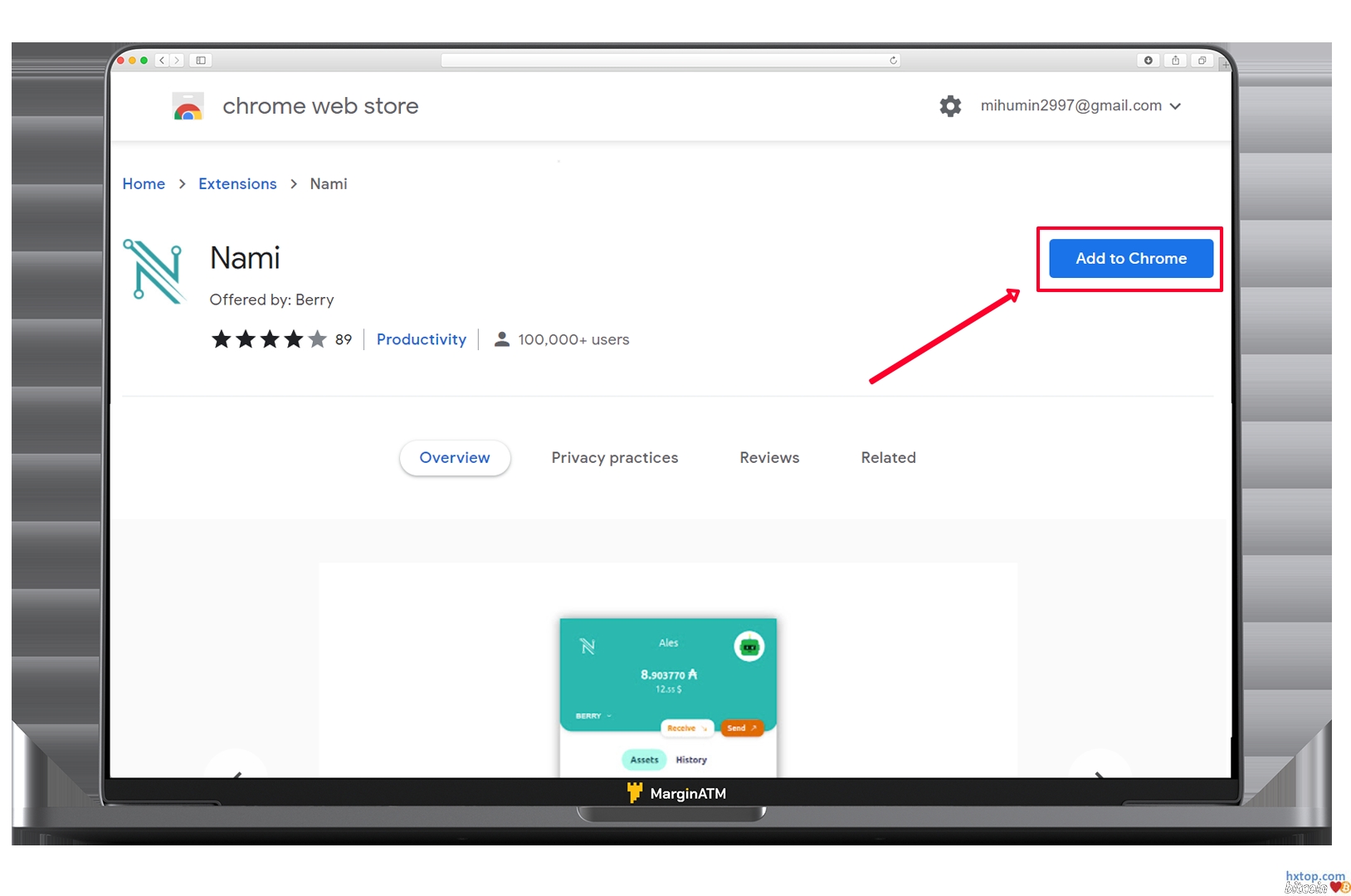Image resolution: width=1351 pixels, height=896 pixels.
Task: Click the Chrome Web Store rainbow logo
Action: coord(188,107)
